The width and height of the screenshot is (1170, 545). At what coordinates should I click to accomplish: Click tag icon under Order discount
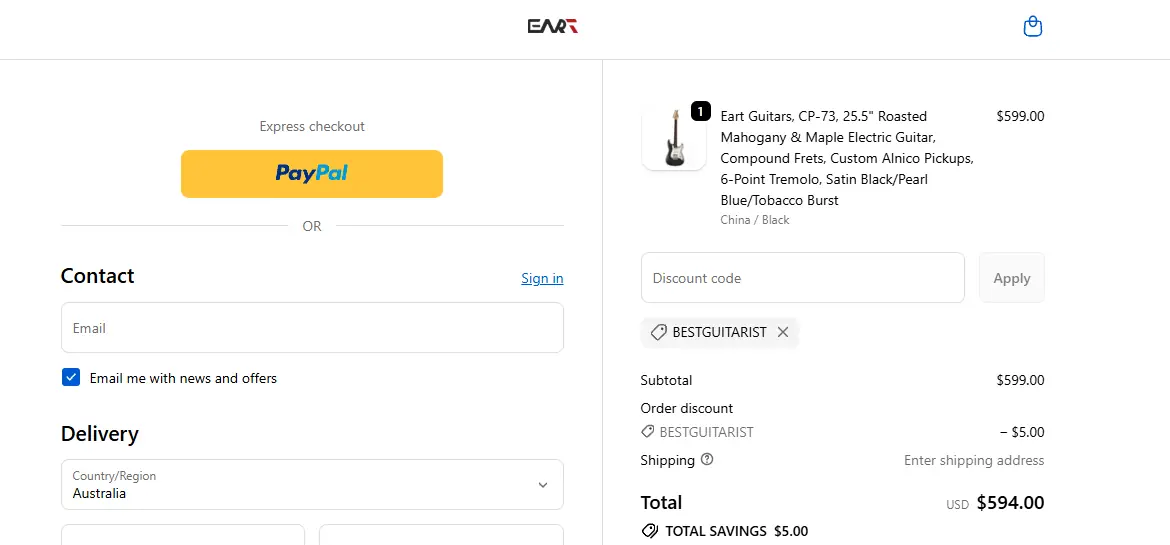pos(648,432)
